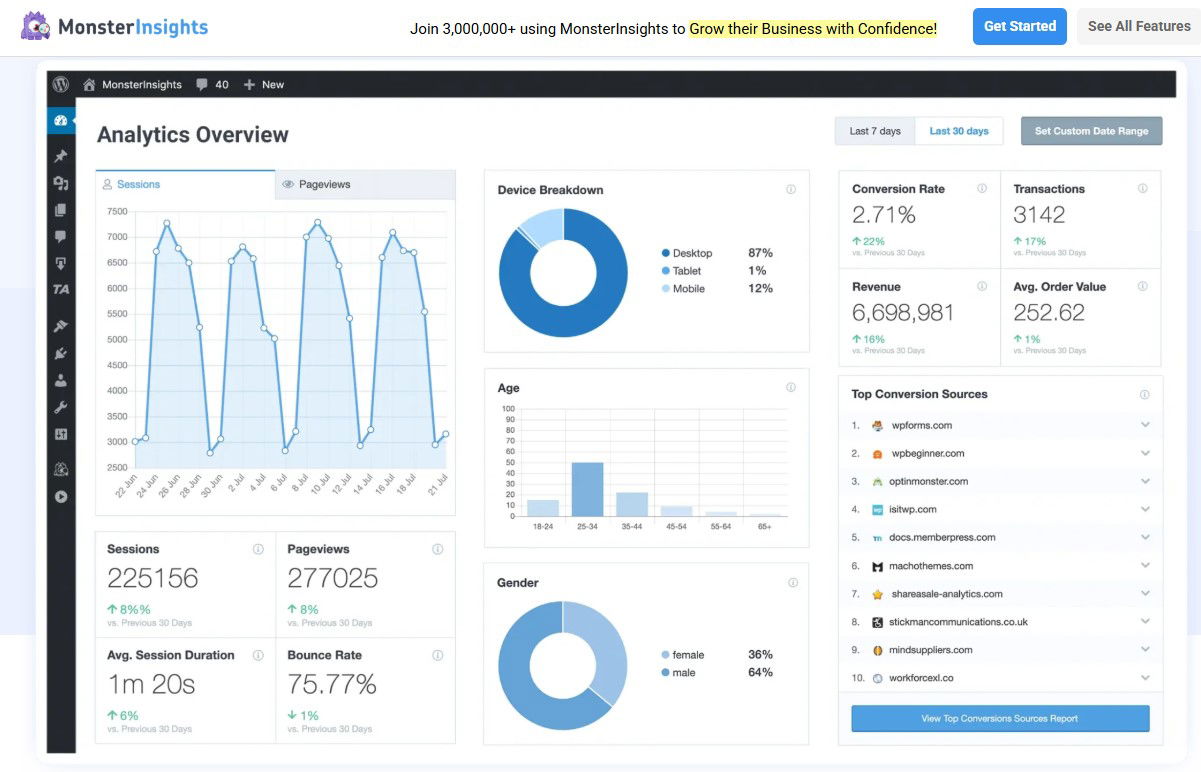Select the Last 30 days option
Viewport: 1201px width, 772px height.
click(958, 130)
